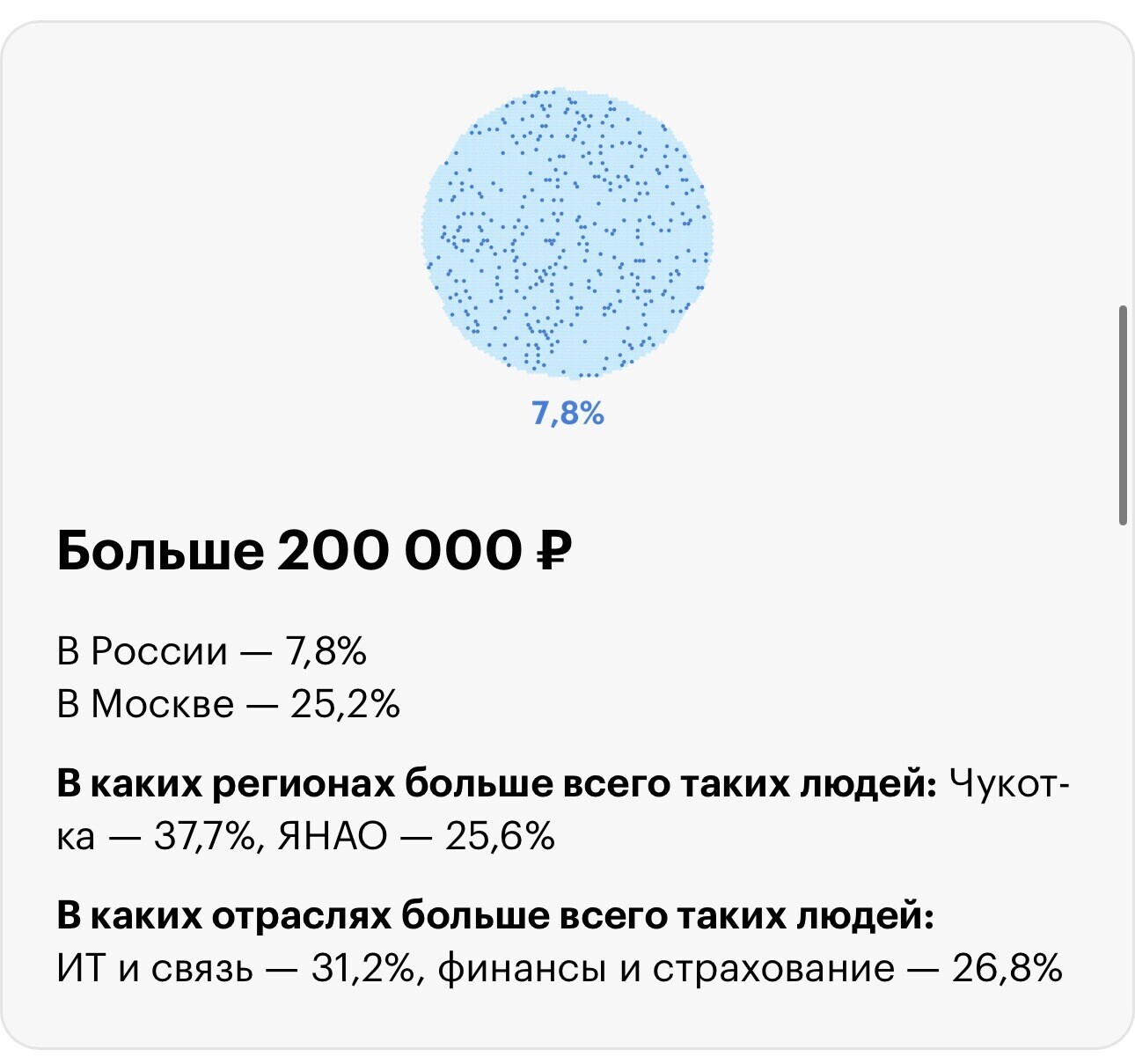Image resolution: width=1135 pixels, height=1064 pixels.
Task: Click the 25,2% Moscow percentage value
Action: (x=346, y=704)
